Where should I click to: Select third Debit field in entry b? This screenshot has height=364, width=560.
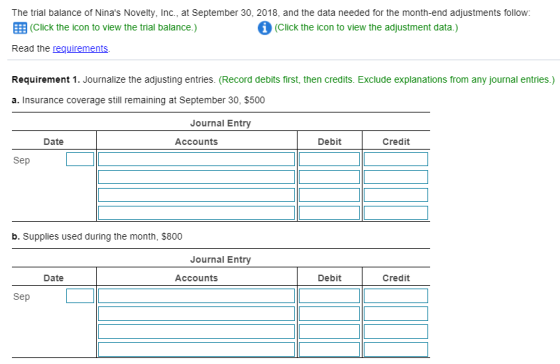329,331
